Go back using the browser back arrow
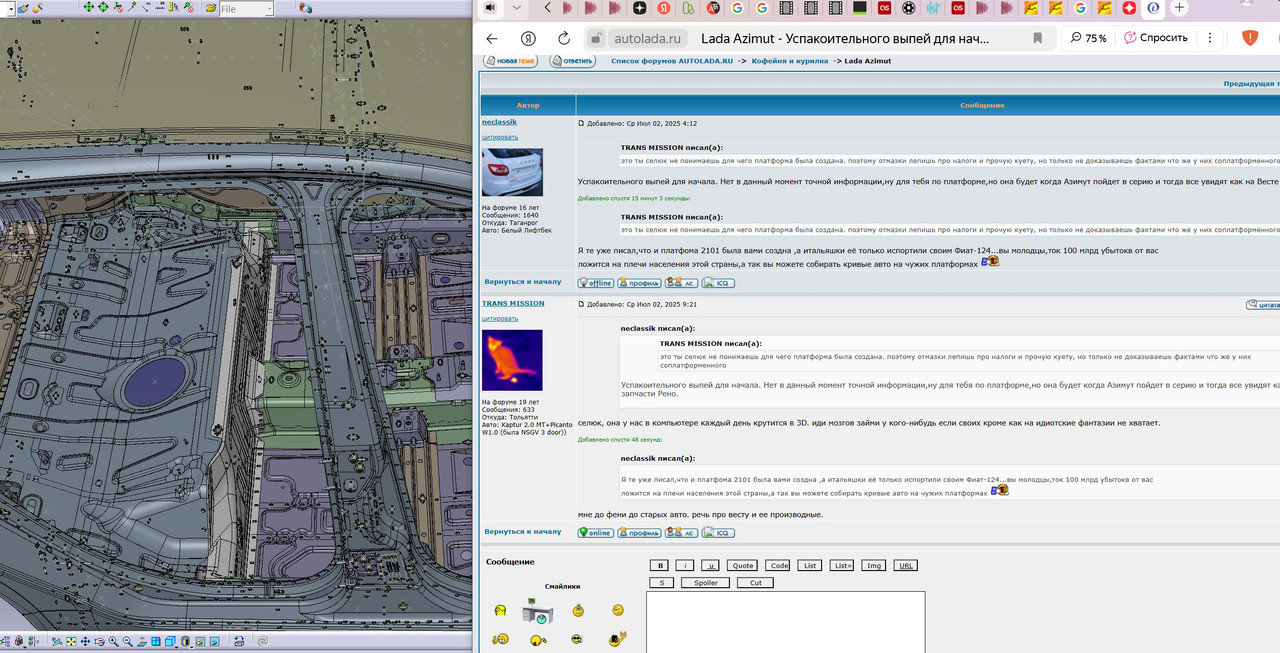Viewport: 1280px width, 653px height. [x=491, y=38]
